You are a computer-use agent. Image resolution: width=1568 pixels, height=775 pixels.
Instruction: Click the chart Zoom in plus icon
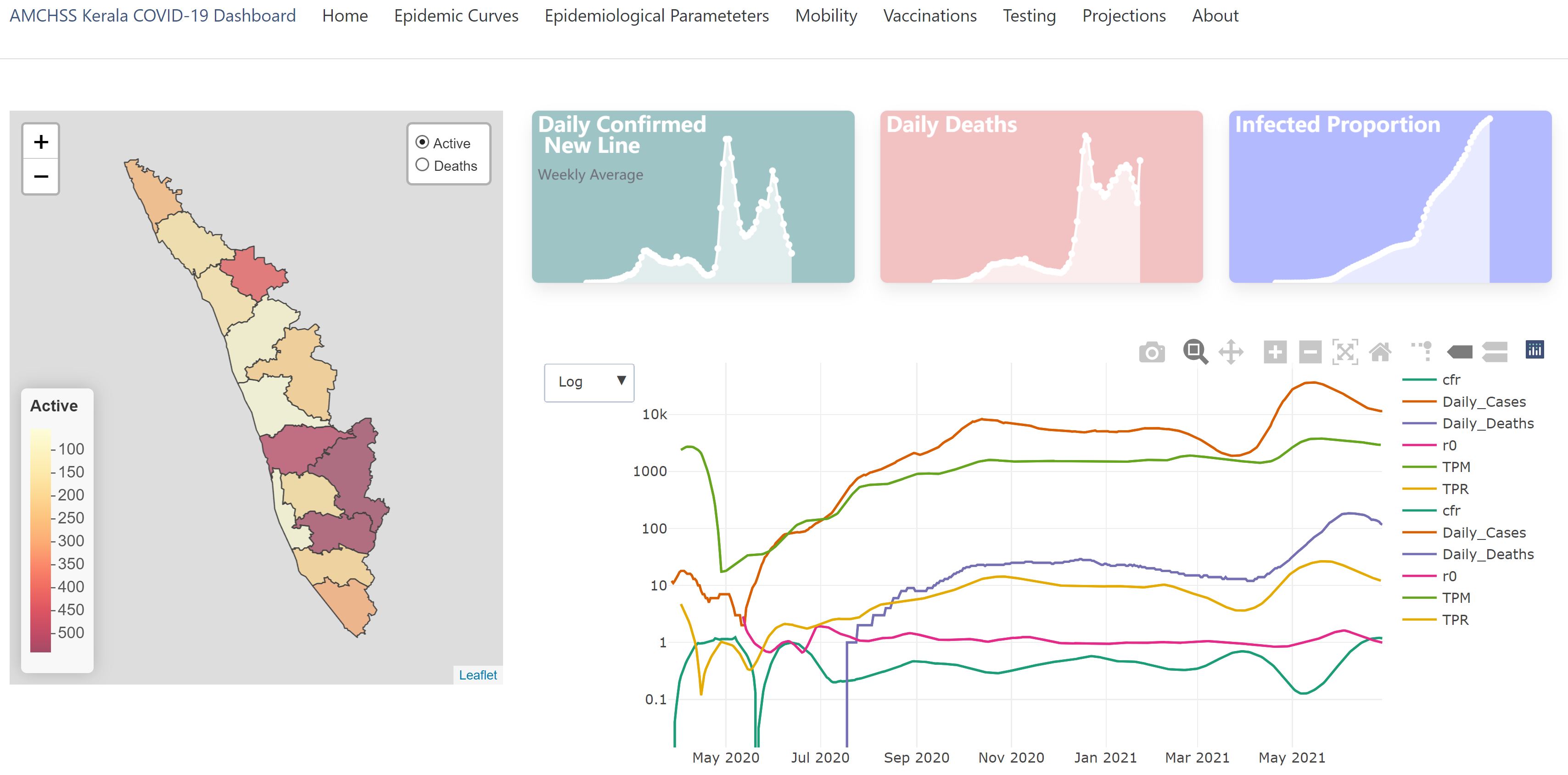(x=1275, y=352)
